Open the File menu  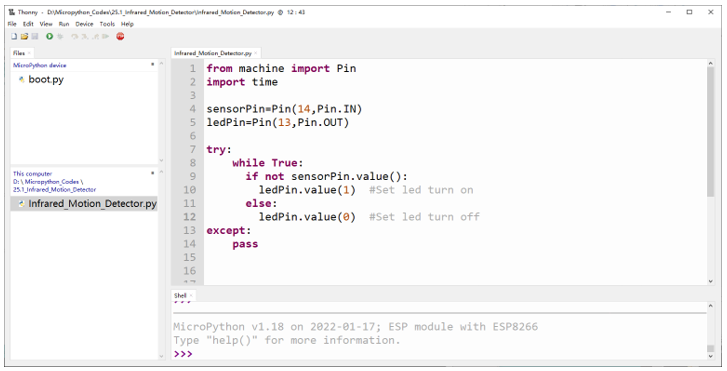click(x=12, y=24)
